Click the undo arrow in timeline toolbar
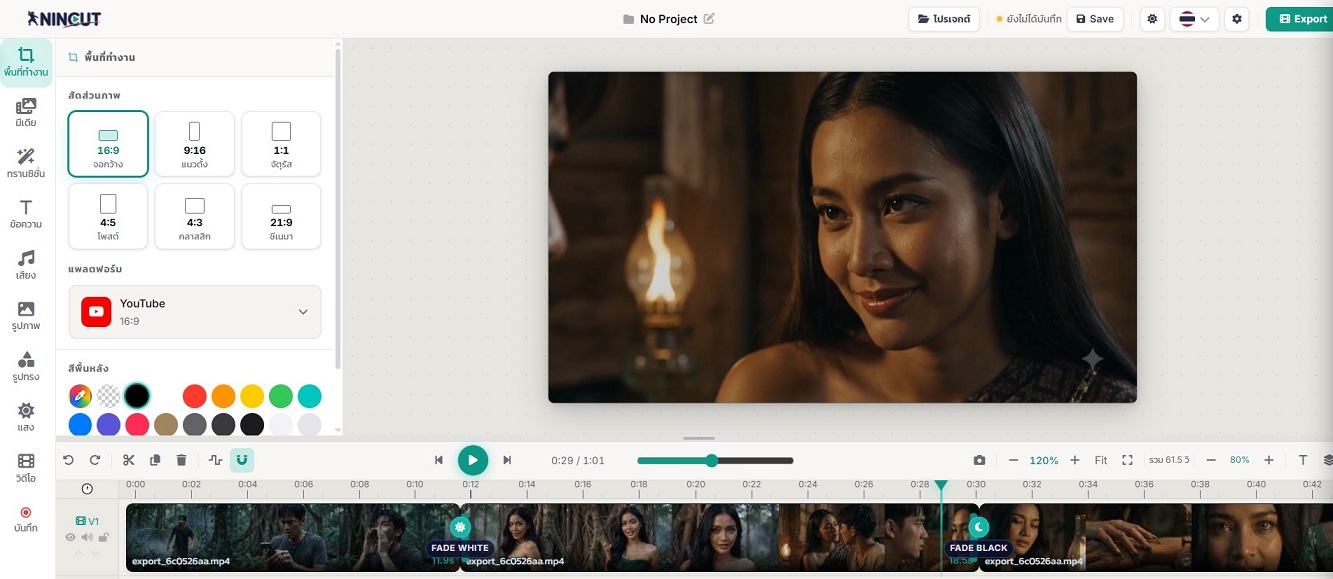Image resolution: width=1333 pixels, height=579 pixels. [68, 460]
